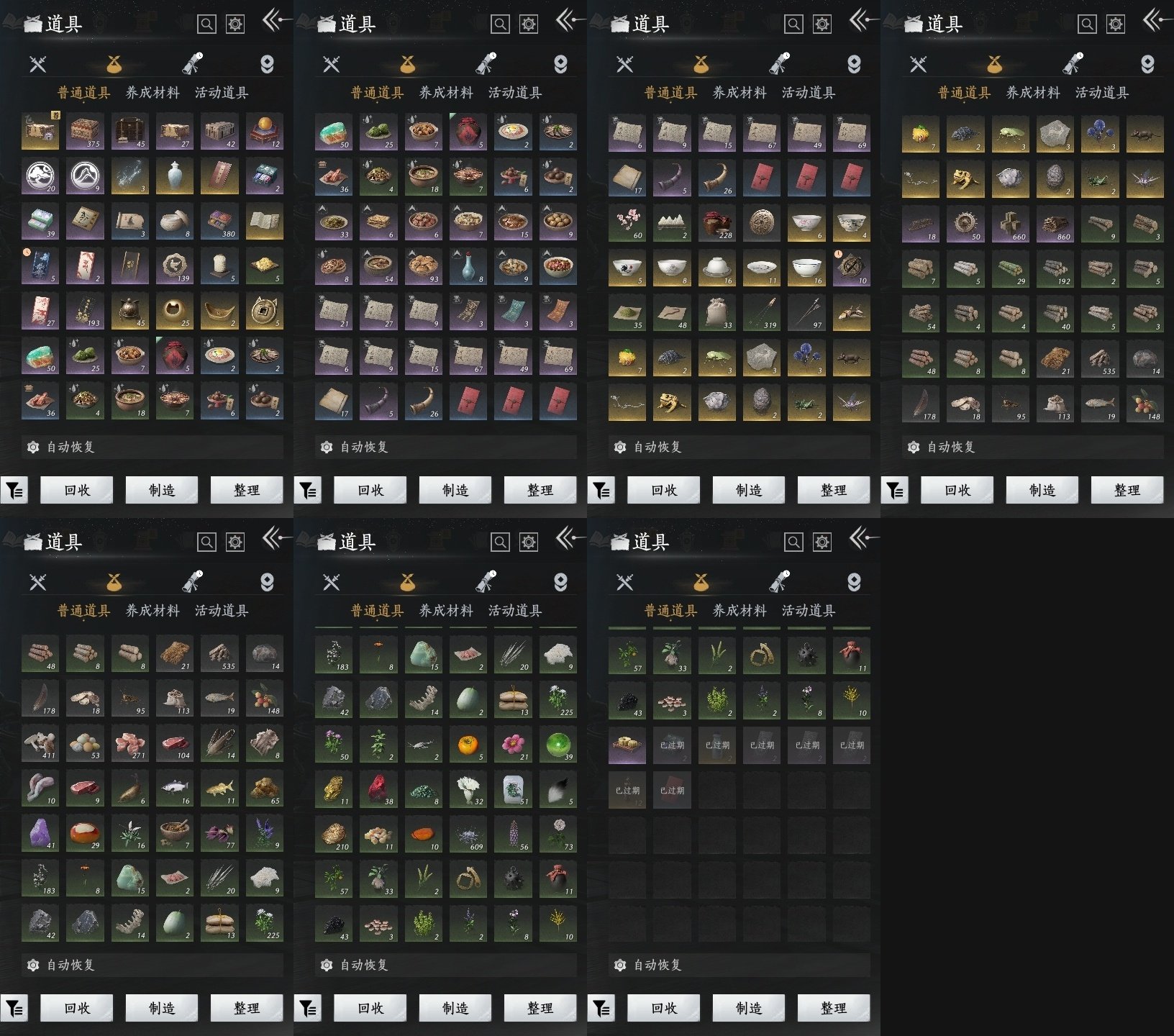Click 制造 button in the panel with 228 jar
The width and height of the screenshot is (1174, 1036).
pos(748,490)
